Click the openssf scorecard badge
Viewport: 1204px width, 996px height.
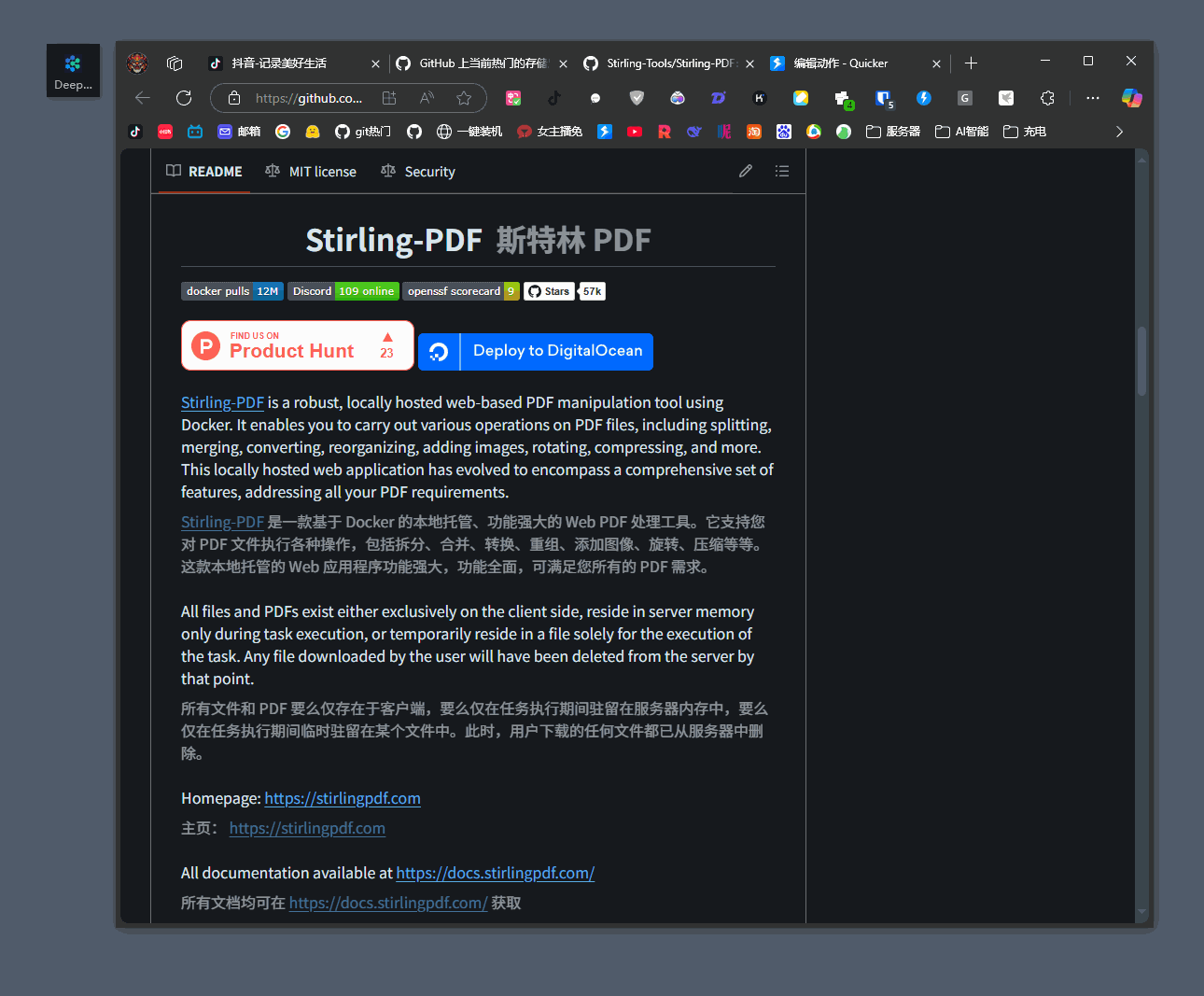[461, 291]
